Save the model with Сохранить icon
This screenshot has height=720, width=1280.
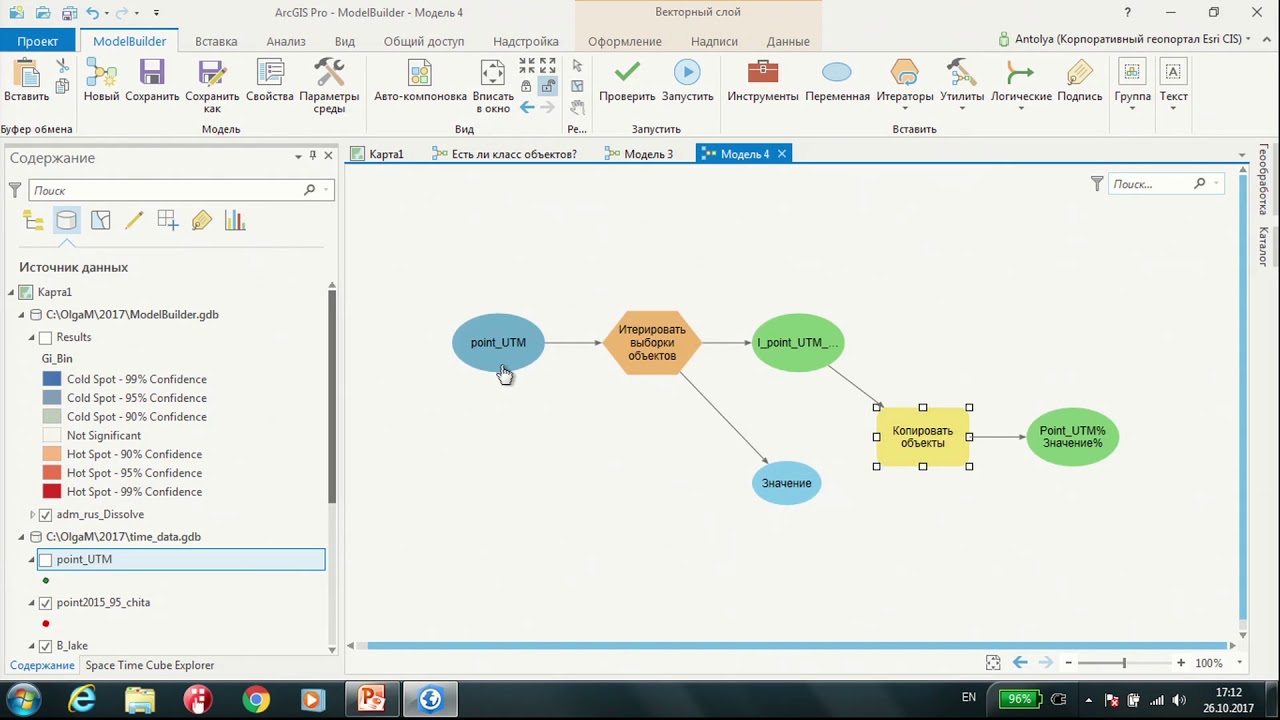pos(152,80)
